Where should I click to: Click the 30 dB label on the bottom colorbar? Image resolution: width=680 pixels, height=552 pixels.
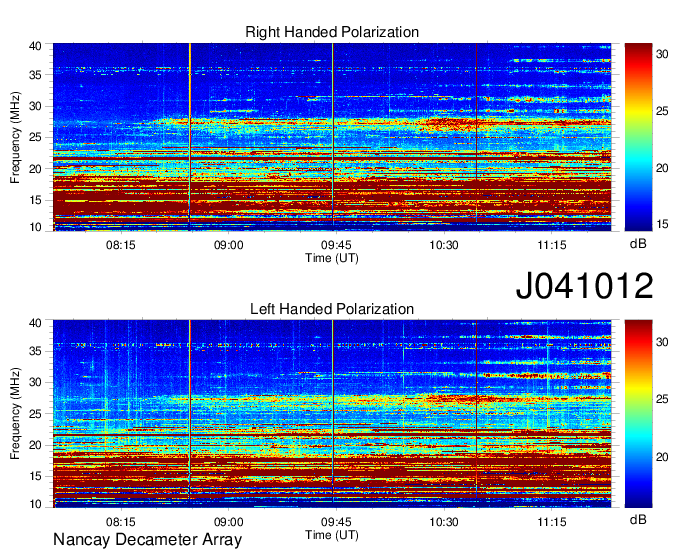pos(662,342)
